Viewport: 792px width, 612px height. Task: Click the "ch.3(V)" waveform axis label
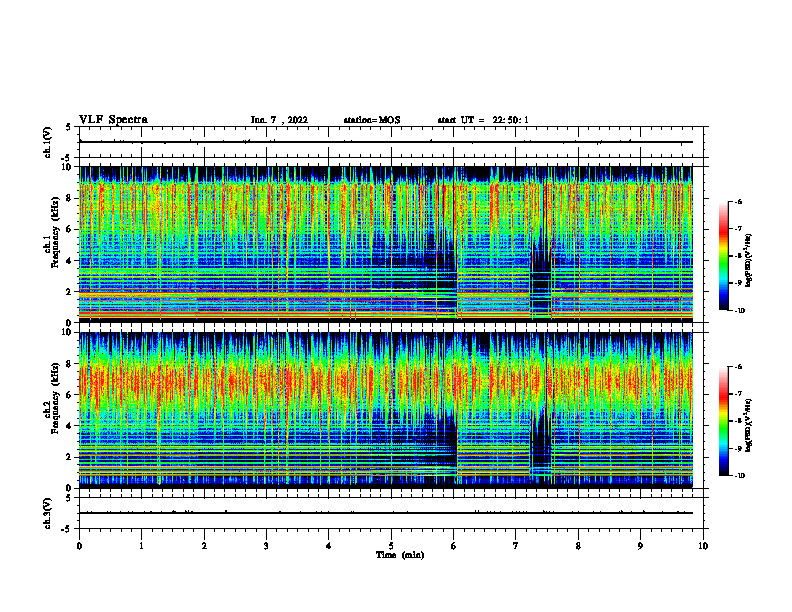click(x=48, y=513)
